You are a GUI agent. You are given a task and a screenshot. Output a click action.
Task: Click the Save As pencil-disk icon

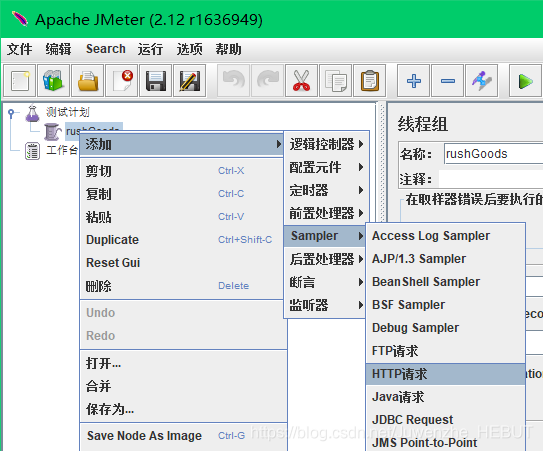pos(189,81)
